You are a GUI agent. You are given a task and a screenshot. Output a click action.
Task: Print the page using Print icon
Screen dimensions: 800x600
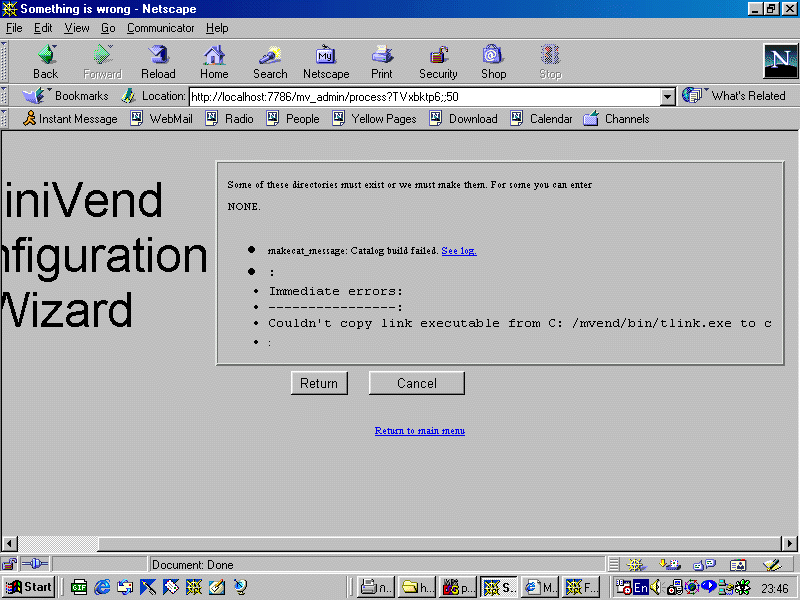[382, 61]
